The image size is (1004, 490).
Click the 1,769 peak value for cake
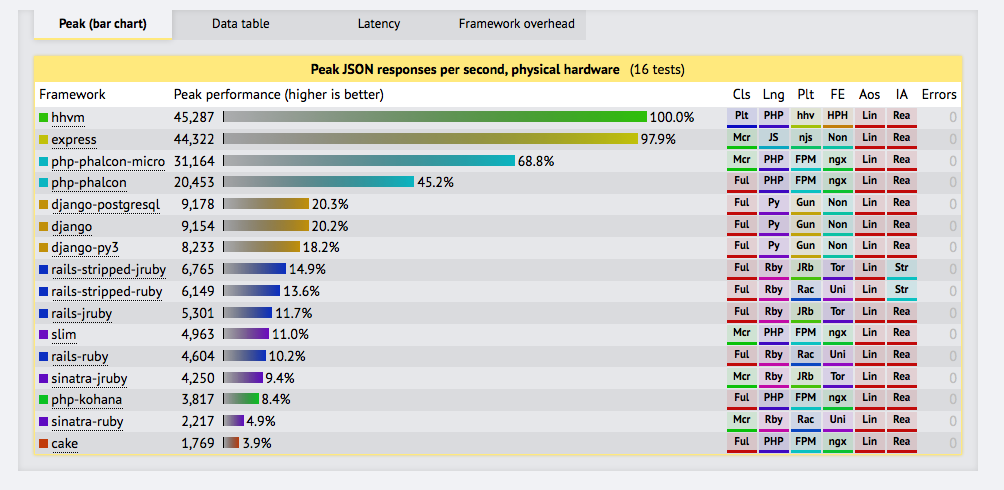tap(197, 443)
